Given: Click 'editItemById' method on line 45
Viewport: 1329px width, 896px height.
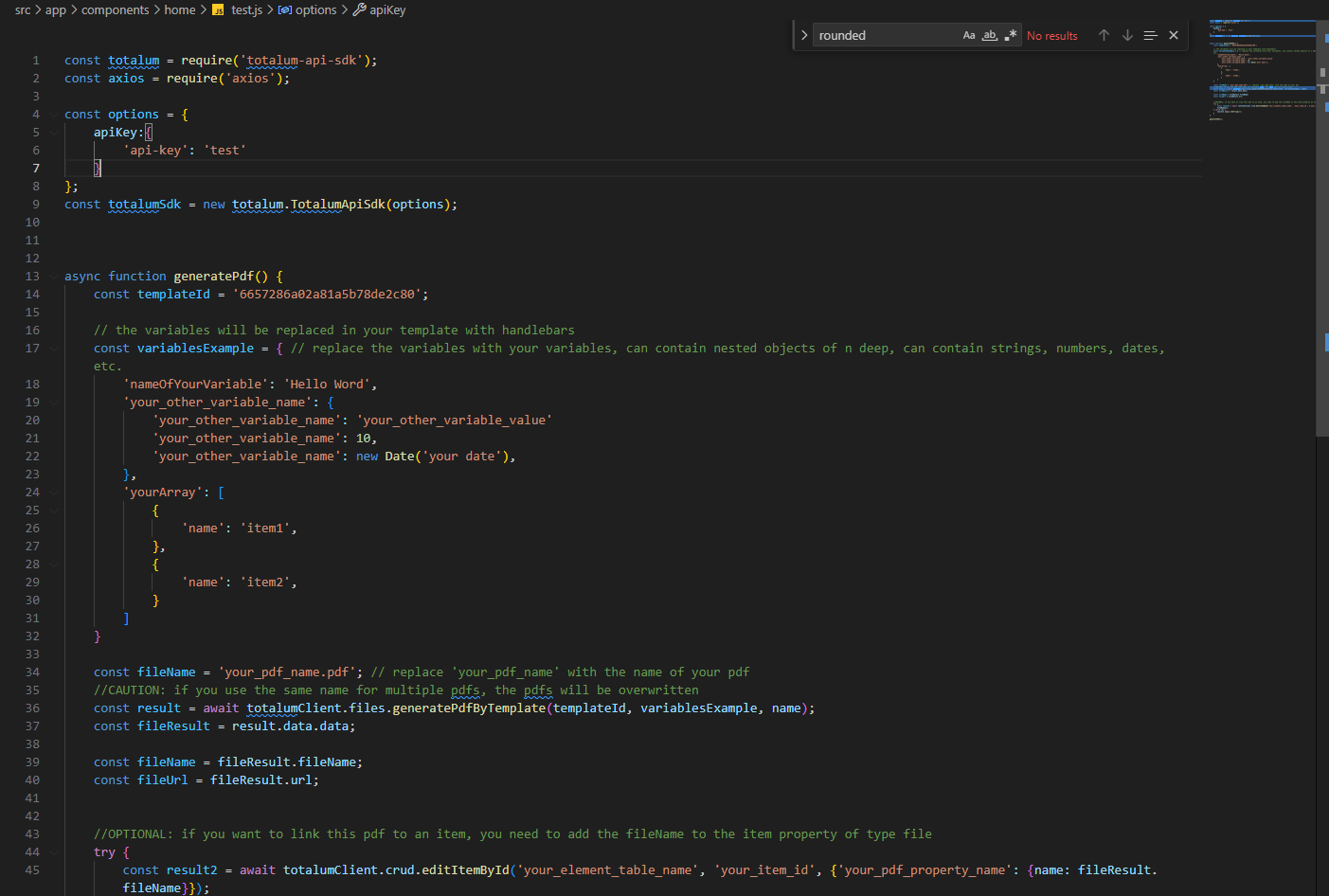Looking at the screenshot, I should click(x=465, y=870).
